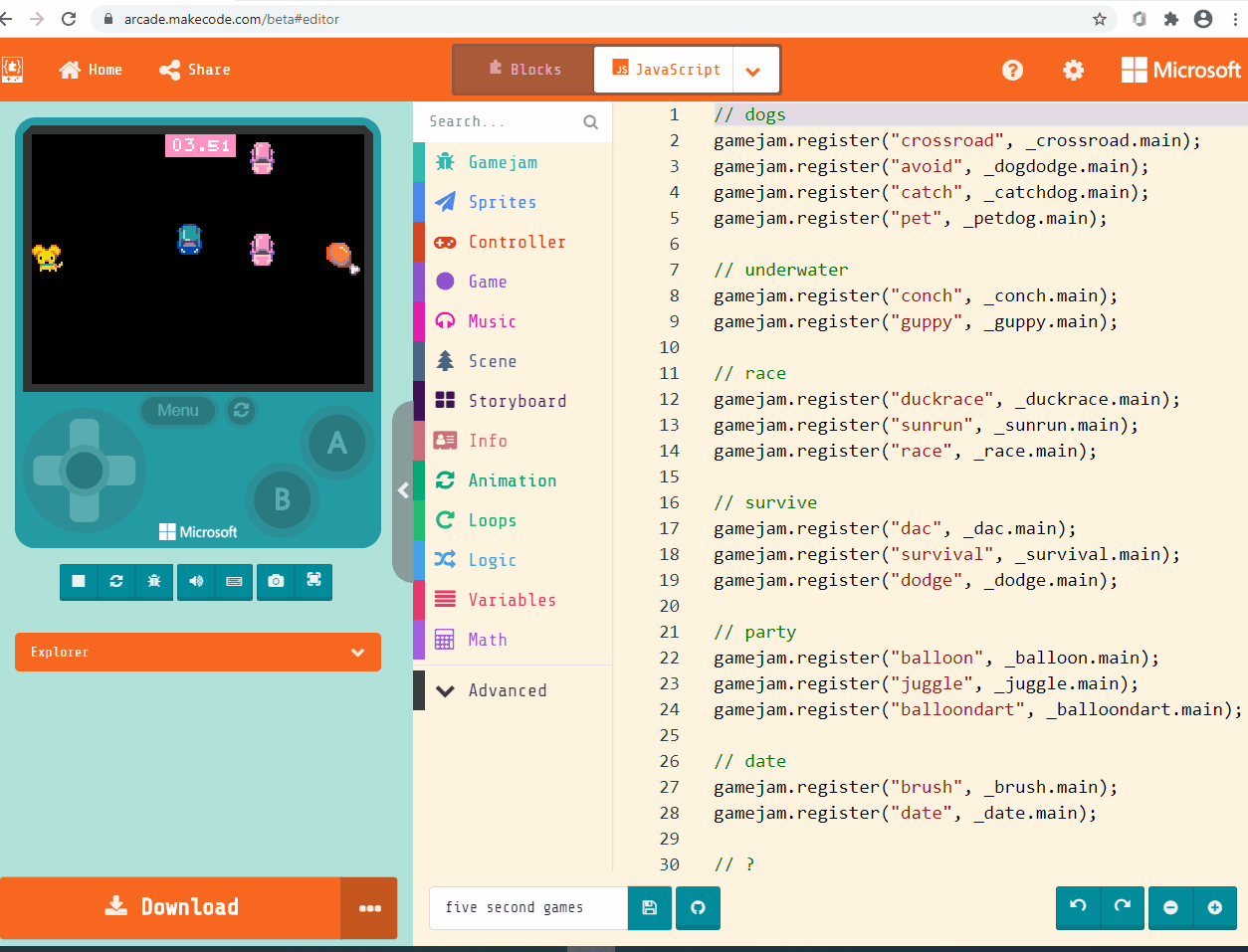Click line number 16 in gutter
The width and height of the screenshot is (1248, 952).
pyautogui.click(x=670, y=502)
